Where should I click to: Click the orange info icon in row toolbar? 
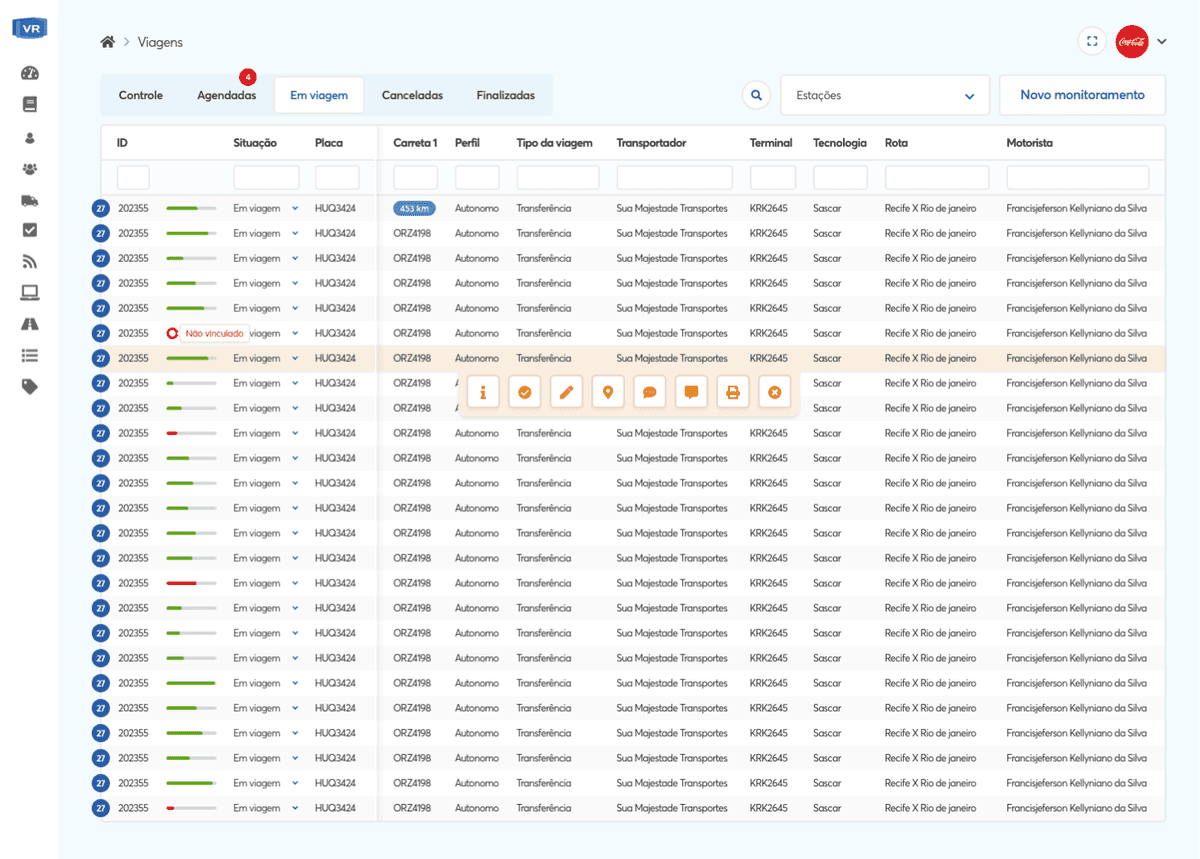pos(483,393)
